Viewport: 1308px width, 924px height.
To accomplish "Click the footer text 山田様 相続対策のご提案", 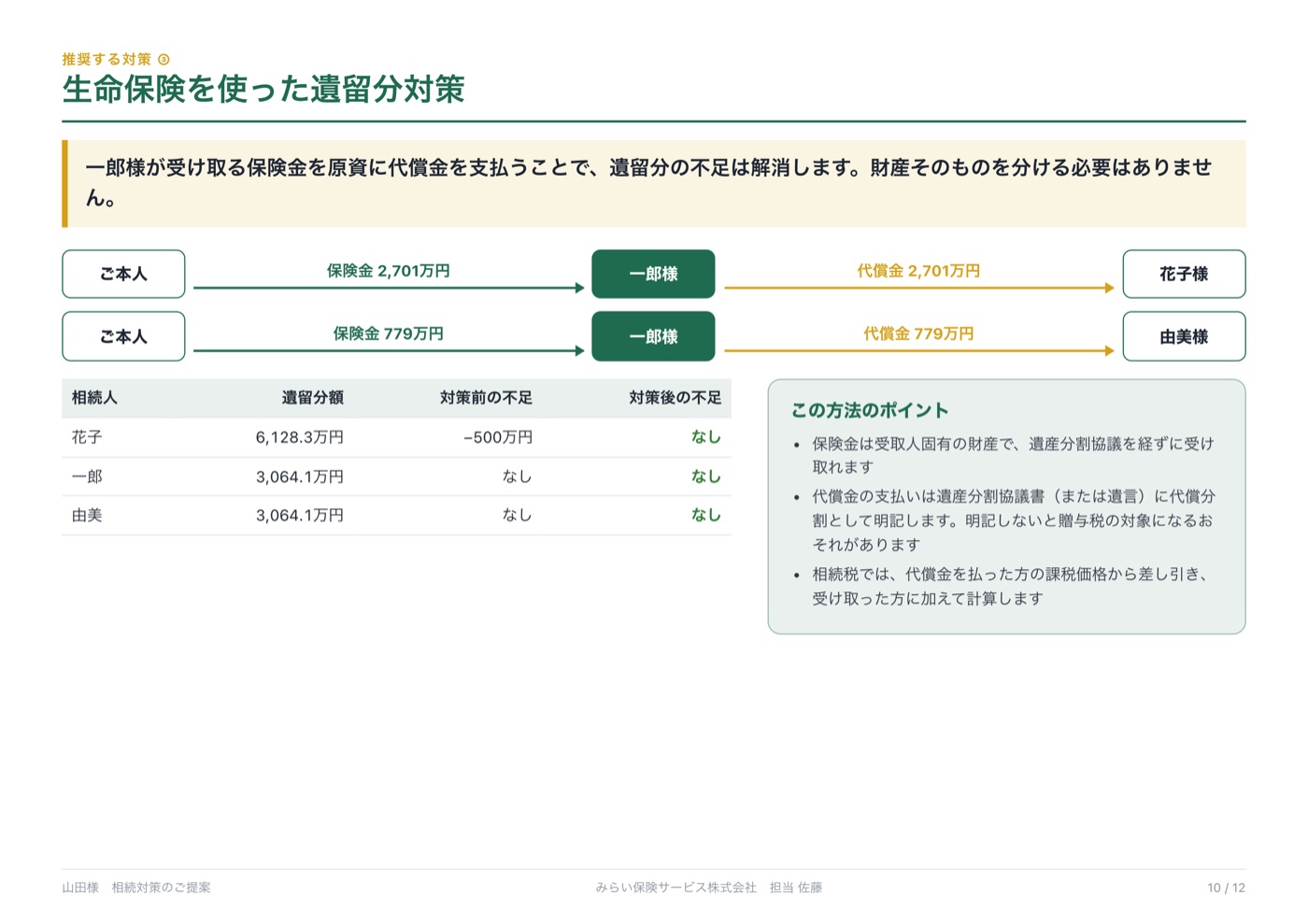I will point(136,888).
